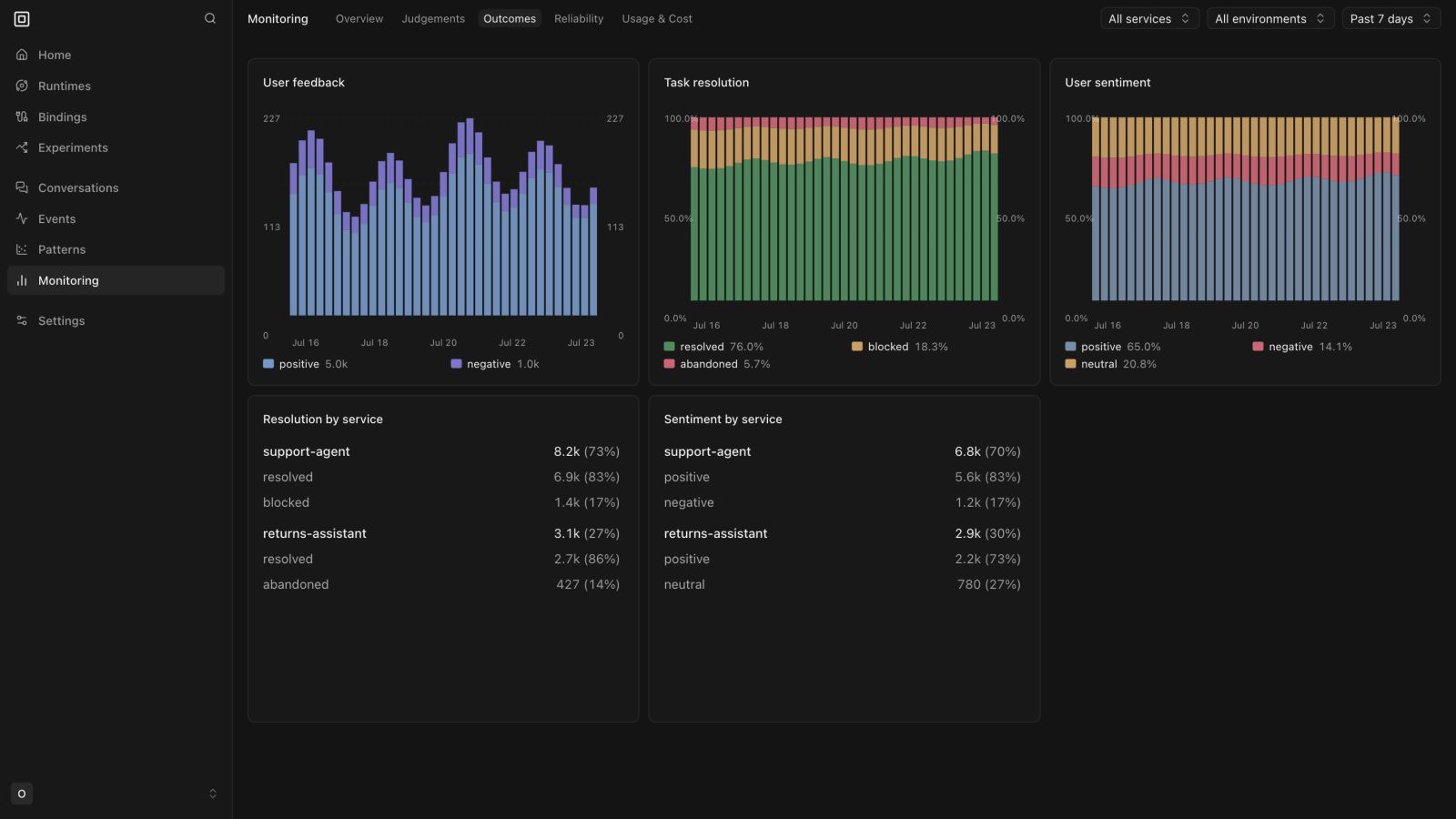Click support-agent in Resolution by service
This screenshot has height=819, width=1456.
click(307, 451)
